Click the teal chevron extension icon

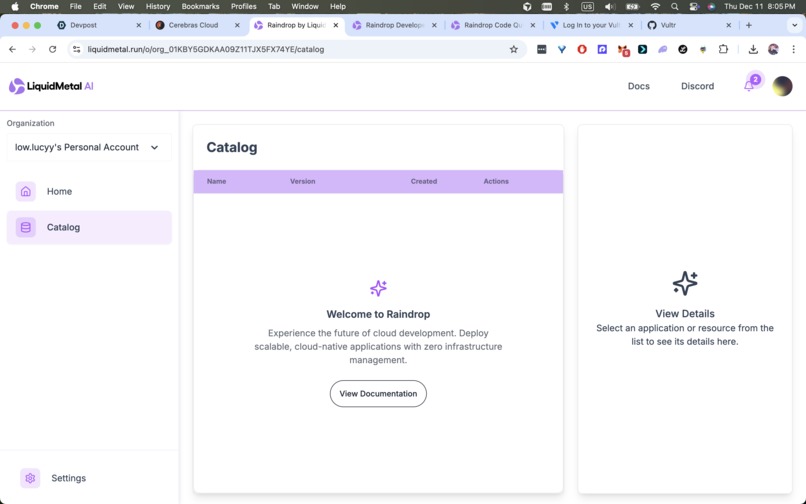[643, 49]
